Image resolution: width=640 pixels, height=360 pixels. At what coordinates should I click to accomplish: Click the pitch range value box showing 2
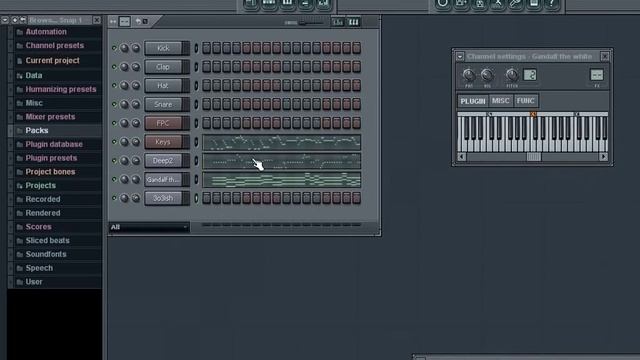tap(530, 75)
